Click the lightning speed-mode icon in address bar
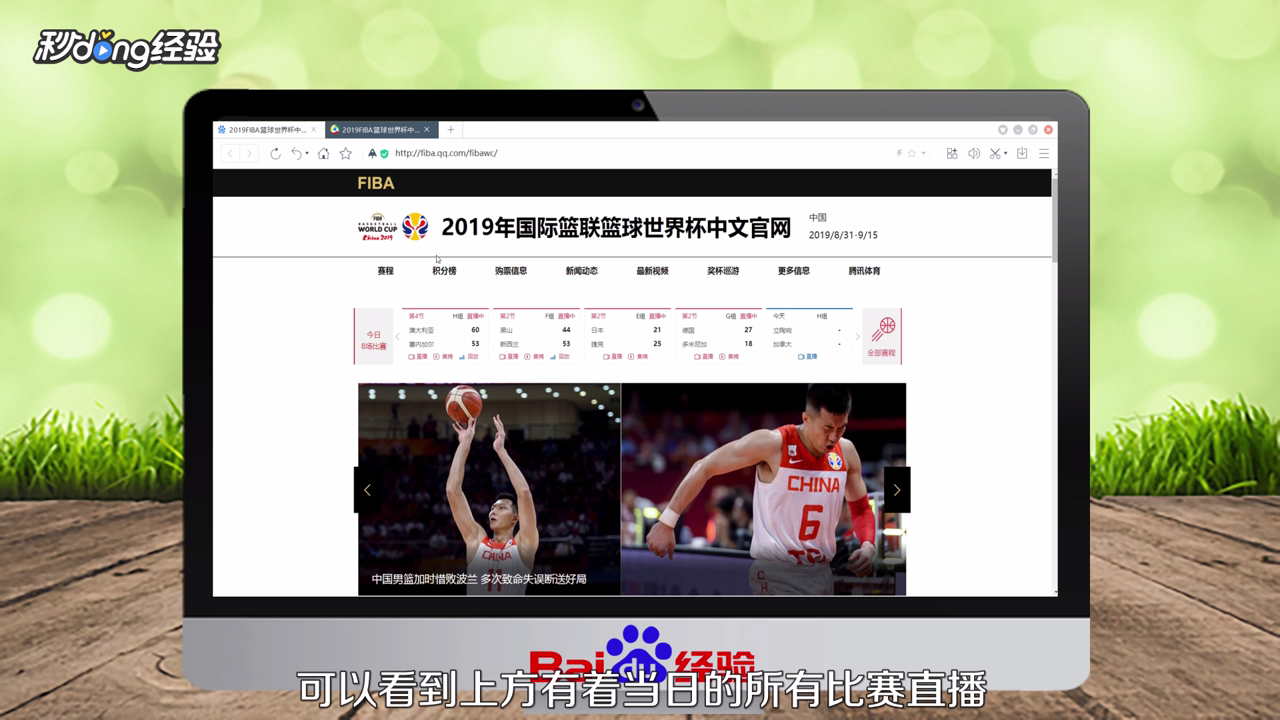This screenshot has width=1280, height=720. pos(899,153)
